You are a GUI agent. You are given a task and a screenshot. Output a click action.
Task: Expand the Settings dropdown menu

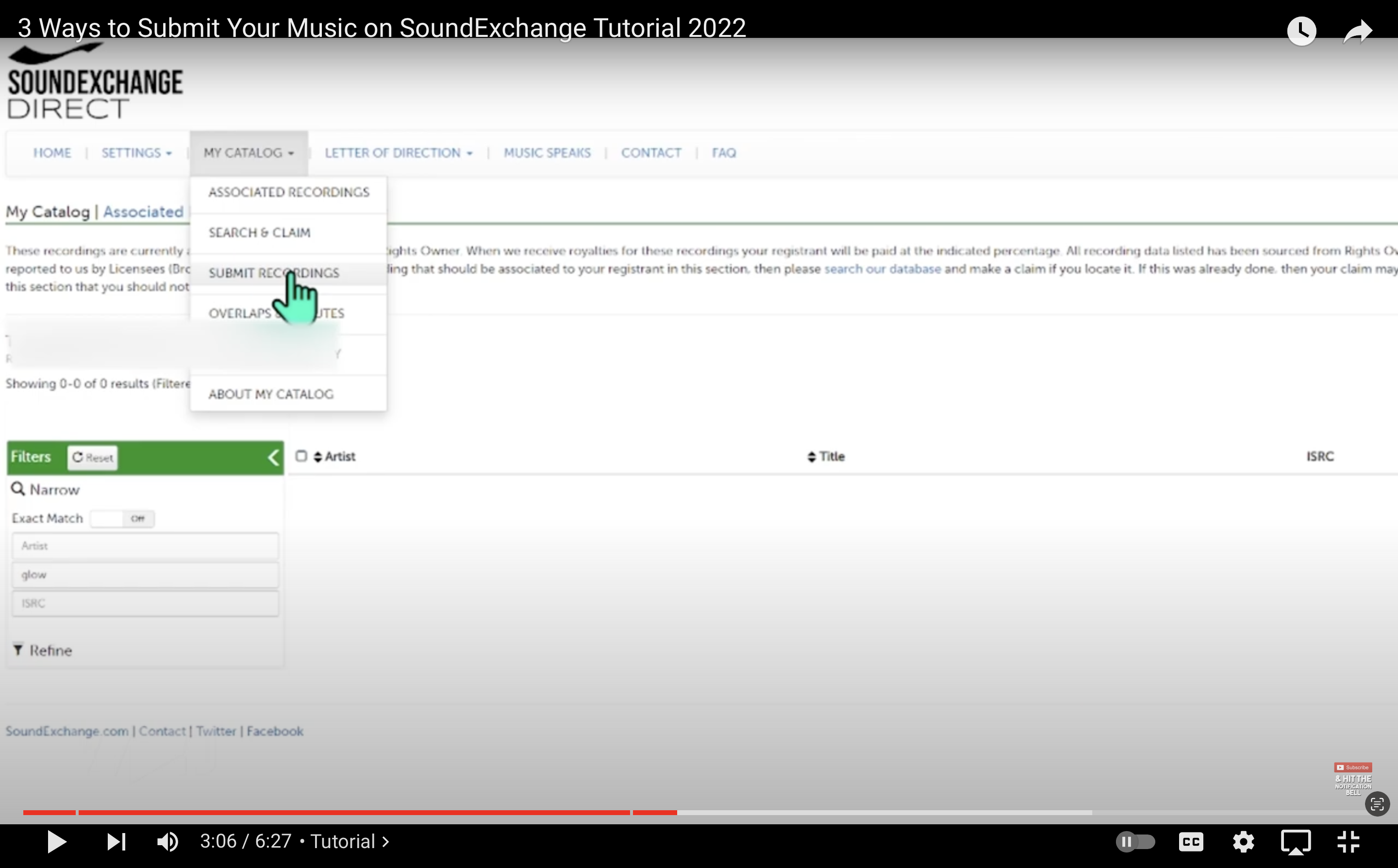(136, 153)
